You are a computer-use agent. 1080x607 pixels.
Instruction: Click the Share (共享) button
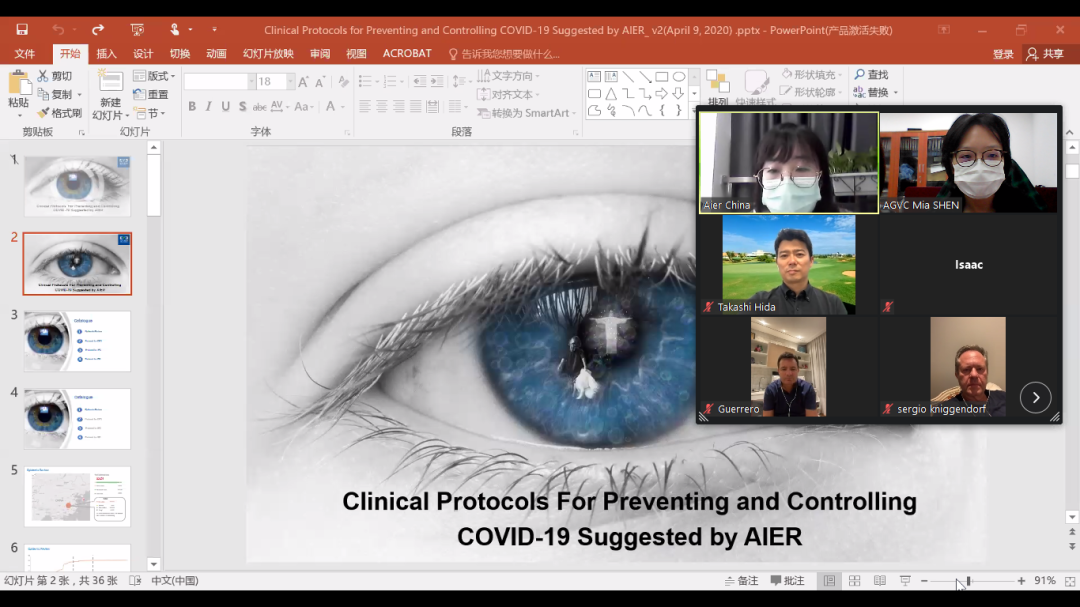point(1046,54)
